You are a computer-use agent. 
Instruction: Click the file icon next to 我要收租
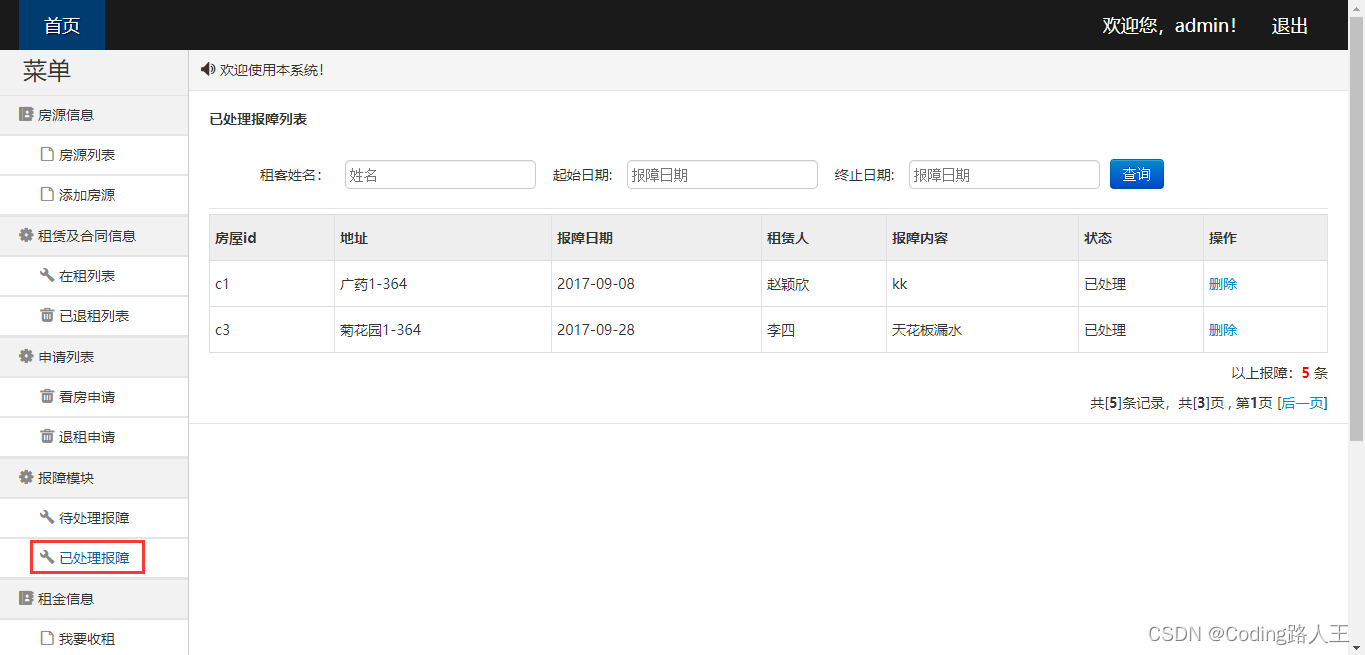[47, 639]
